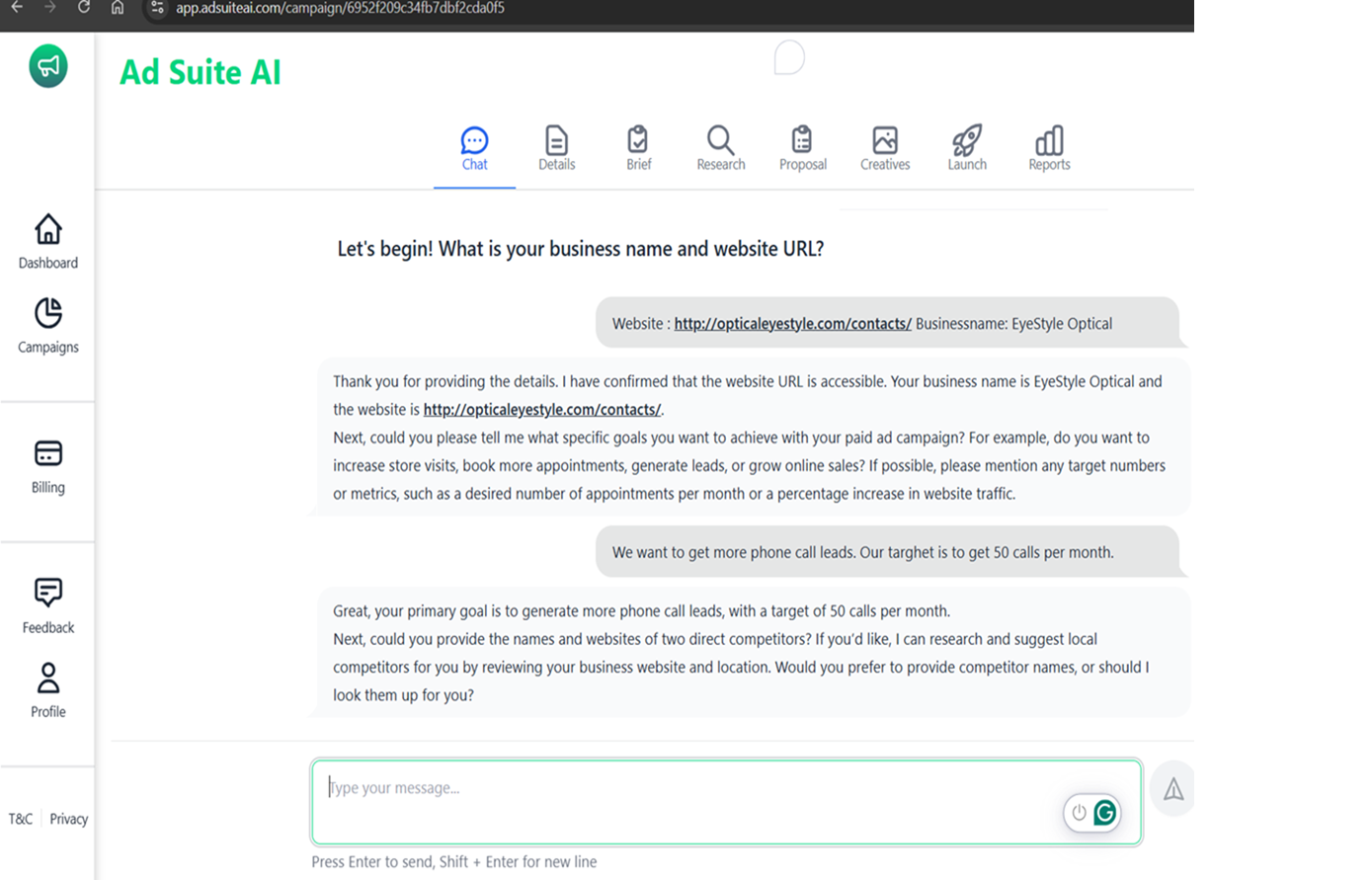Click the green Grammarly icon
This screenshot has width=1372, height=880.
coord(1105,812)
